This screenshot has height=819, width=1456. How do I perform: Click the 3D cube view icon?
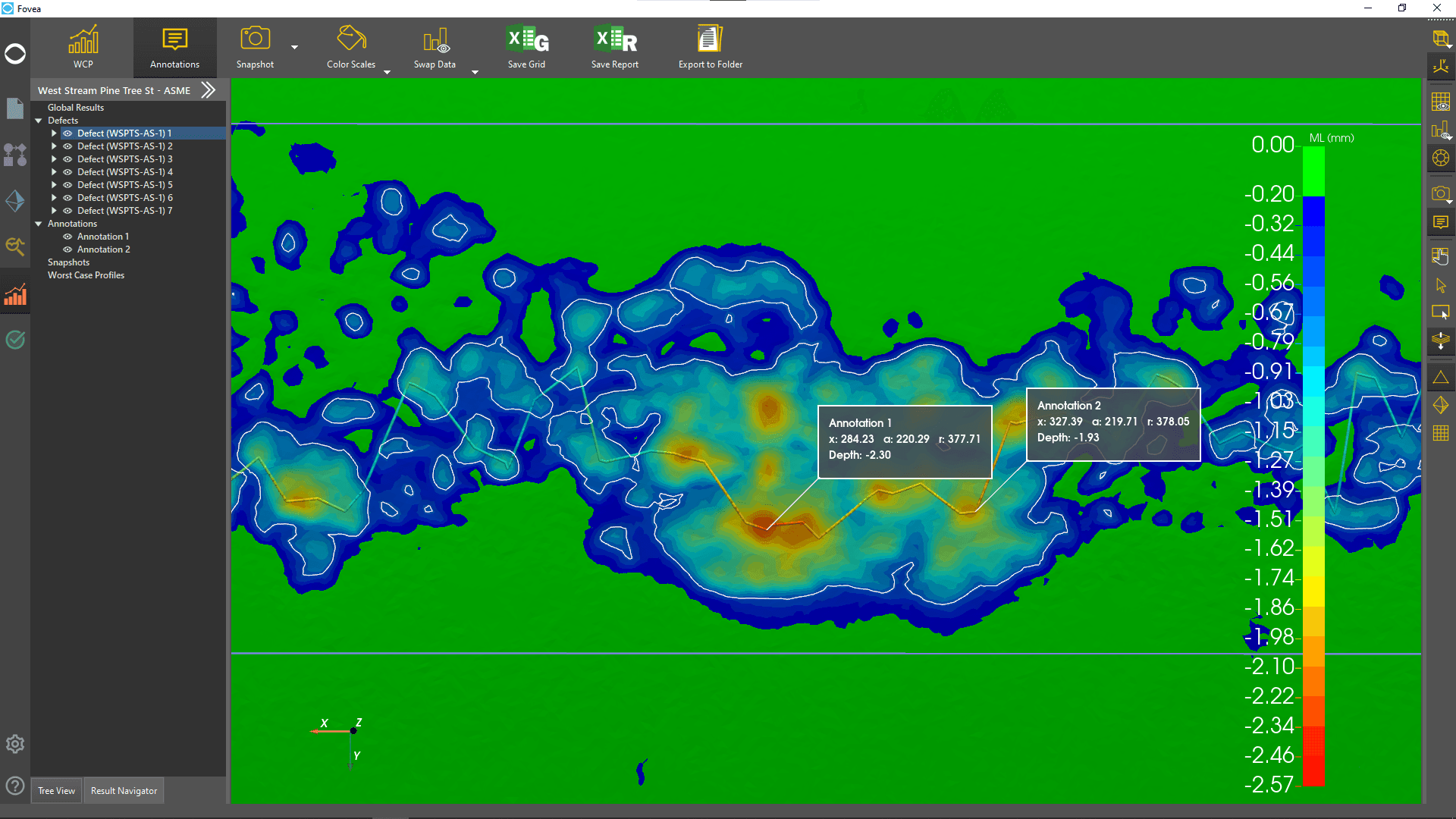pyautogui.click(x=1441, y=39)
